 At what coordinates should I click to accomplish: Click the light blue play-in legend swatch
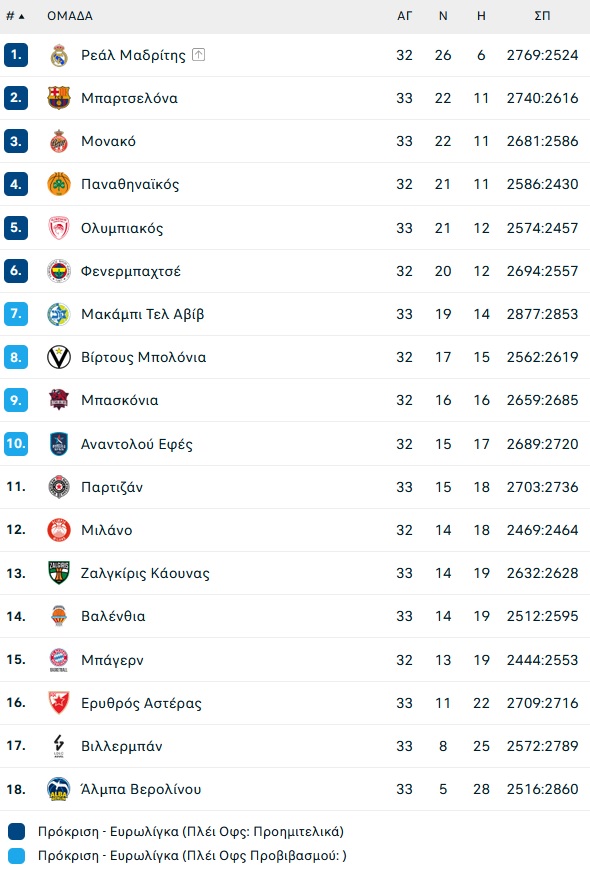17,856
